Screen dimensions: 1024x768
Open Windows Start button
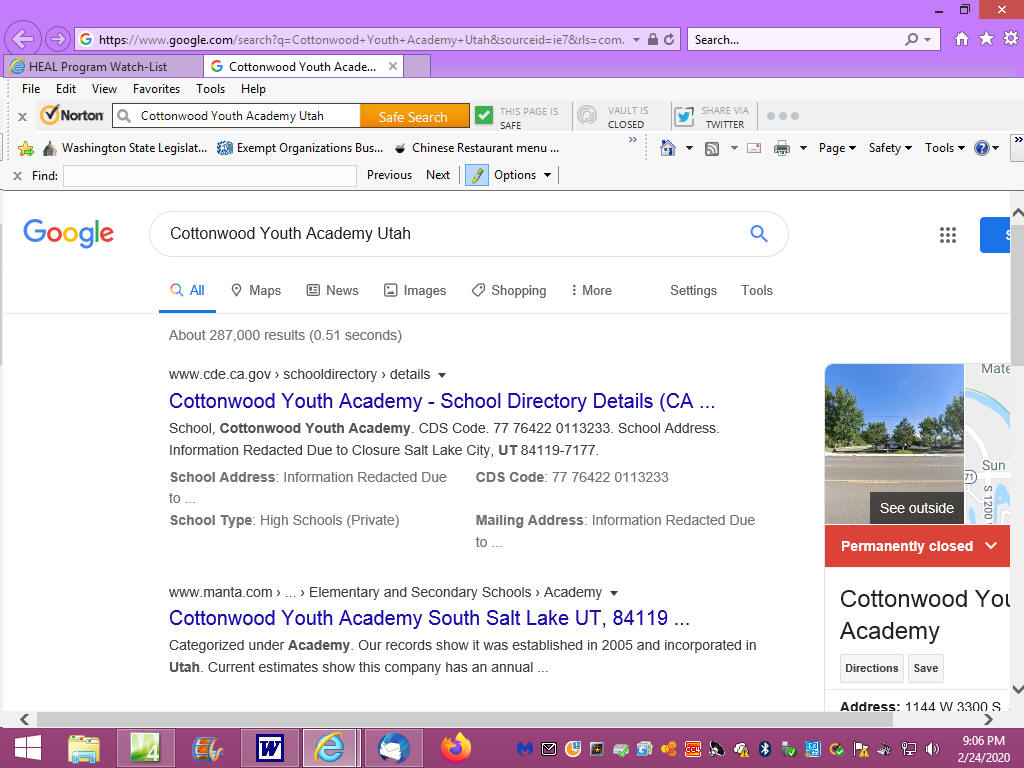[27, 748]
